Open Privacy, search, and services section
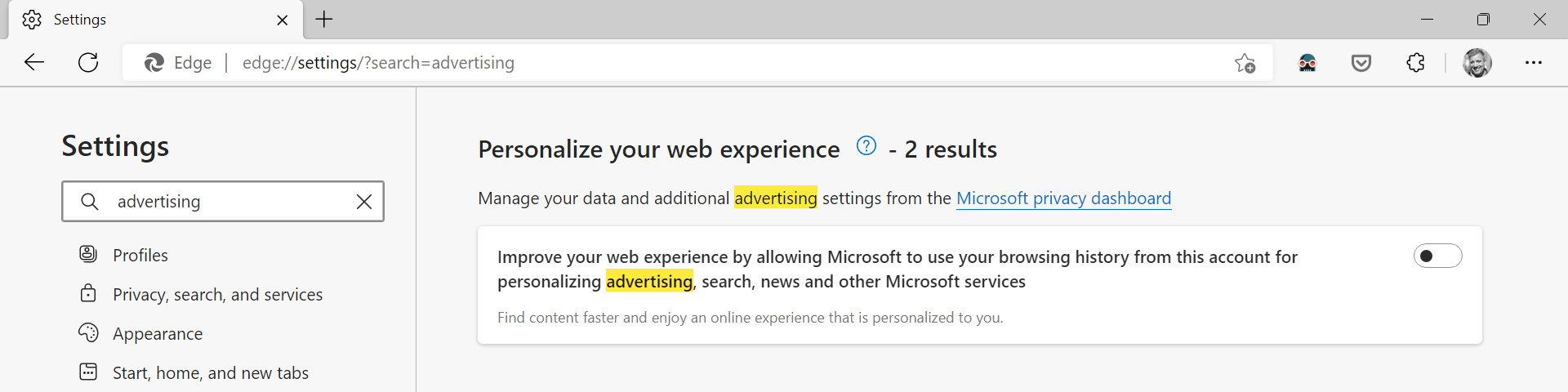The height and width of the screenshot is (392, 1568). tap(217, 295)
